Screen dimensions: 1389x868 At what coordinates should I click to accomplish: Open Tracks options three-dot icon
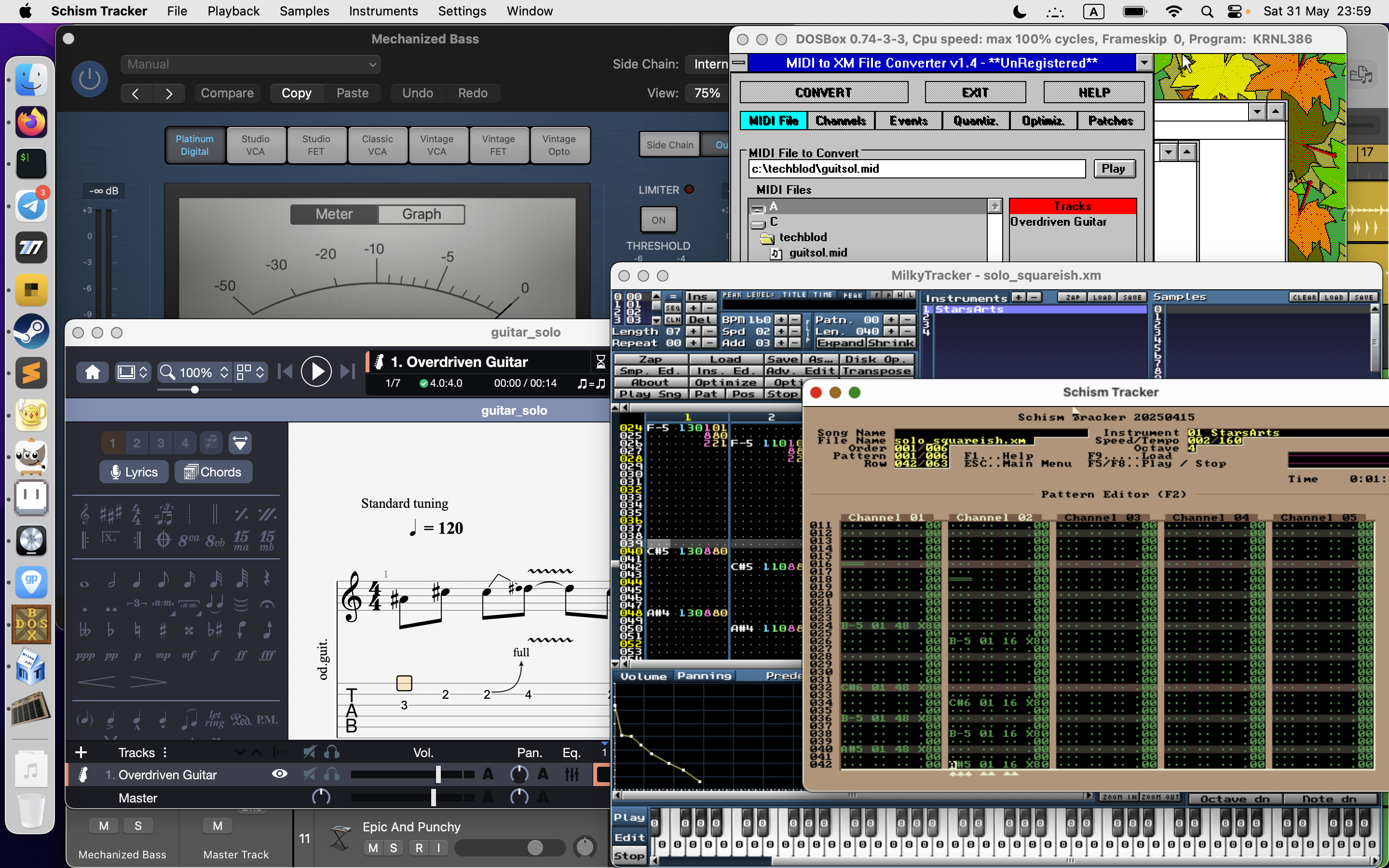(x=165, y=752)
